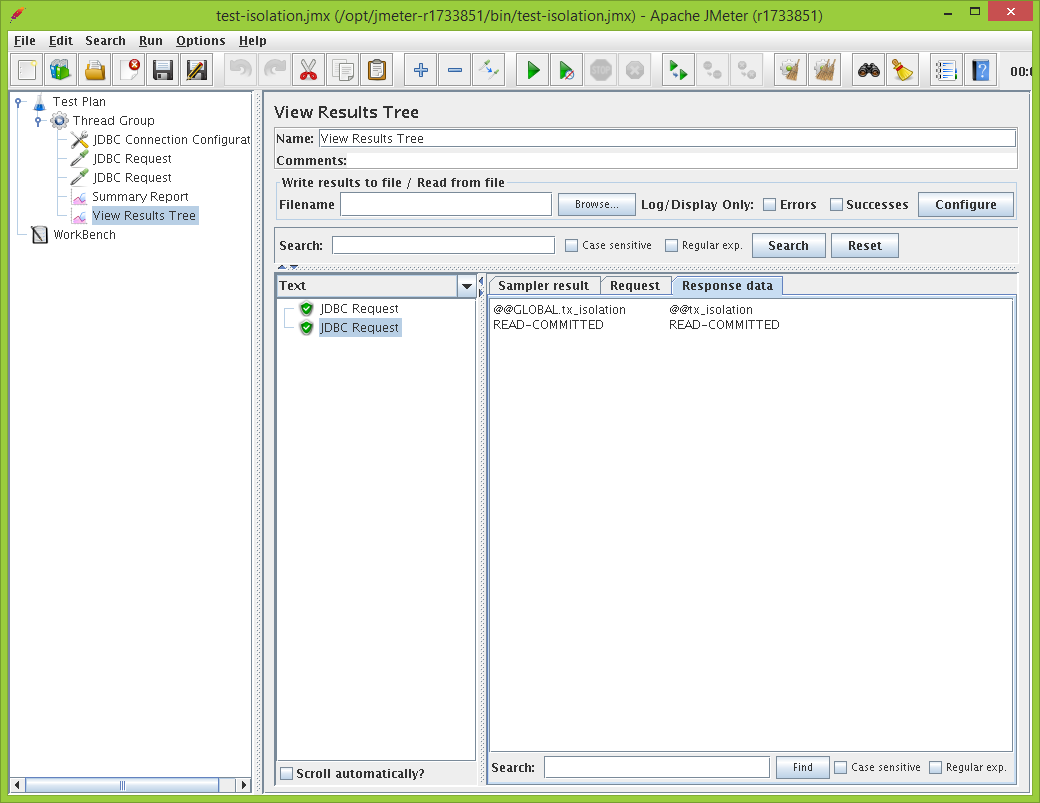
Task: Click the Save test plan floppy icon
Action: pyautogui.click(x=163, y=70)
